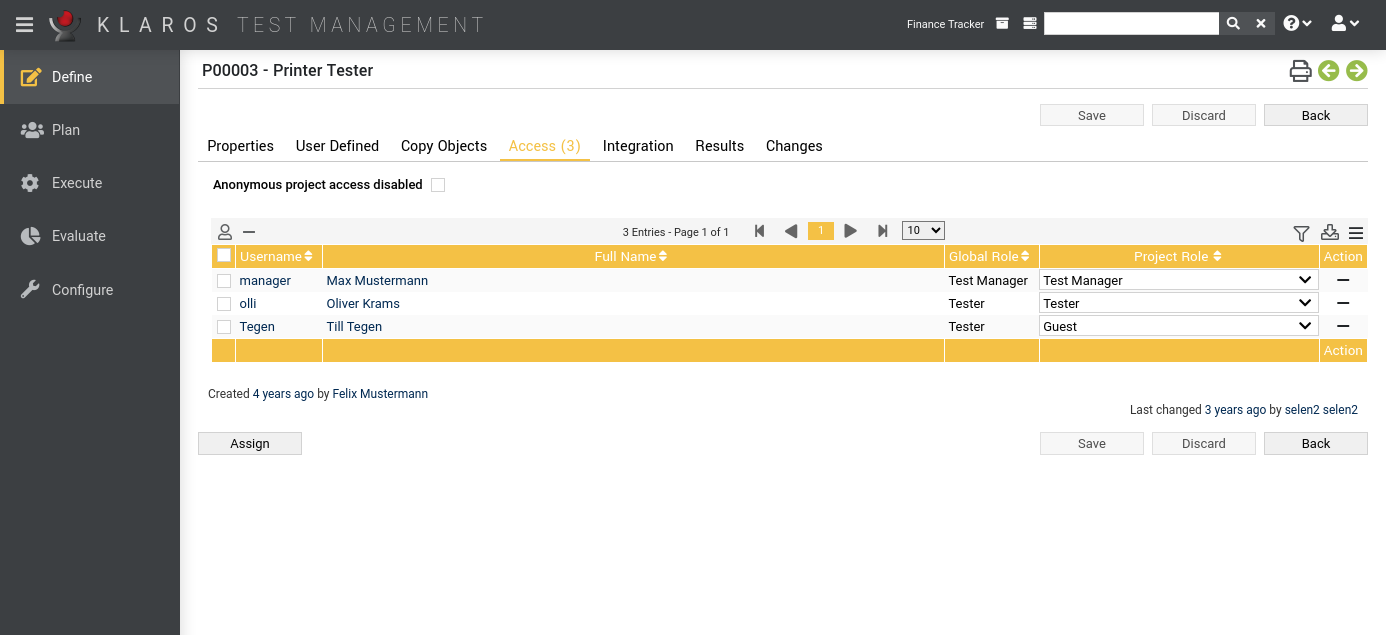Open Project Role dropdown for manager
This screenshot has width=1386, height=635.
[x=1178, y=281]
